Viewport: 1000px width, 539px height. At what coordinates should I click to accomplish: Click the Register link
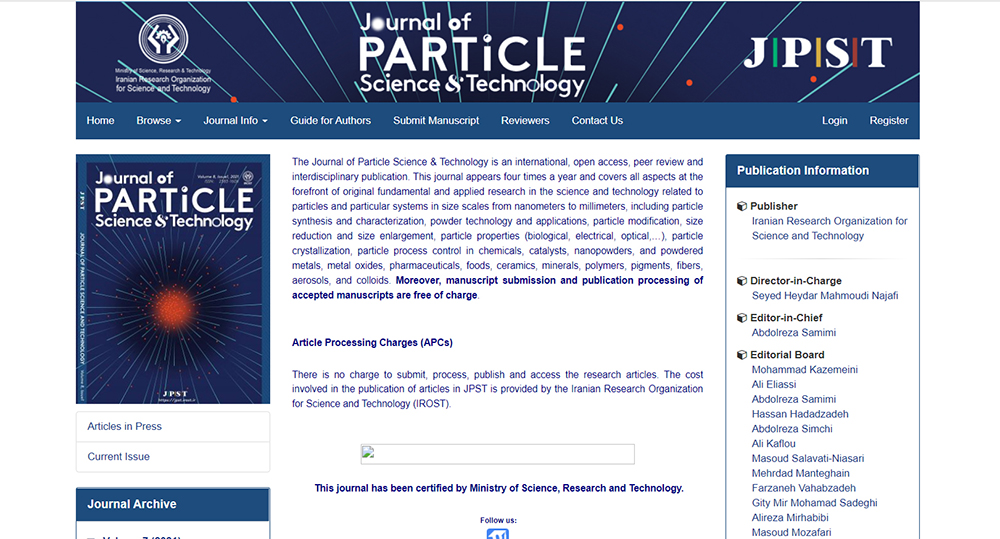888,121
